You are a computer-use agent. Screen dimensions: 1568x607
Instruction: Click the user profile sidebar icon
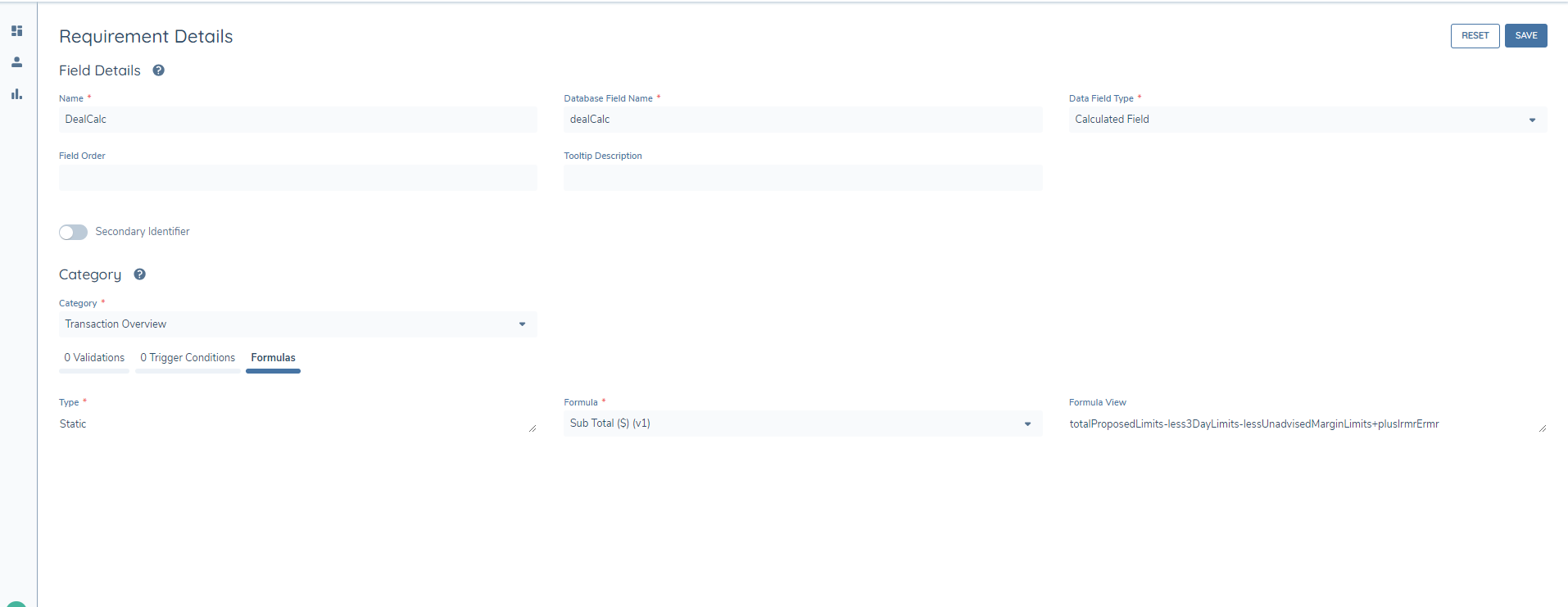tap(16, 62)
